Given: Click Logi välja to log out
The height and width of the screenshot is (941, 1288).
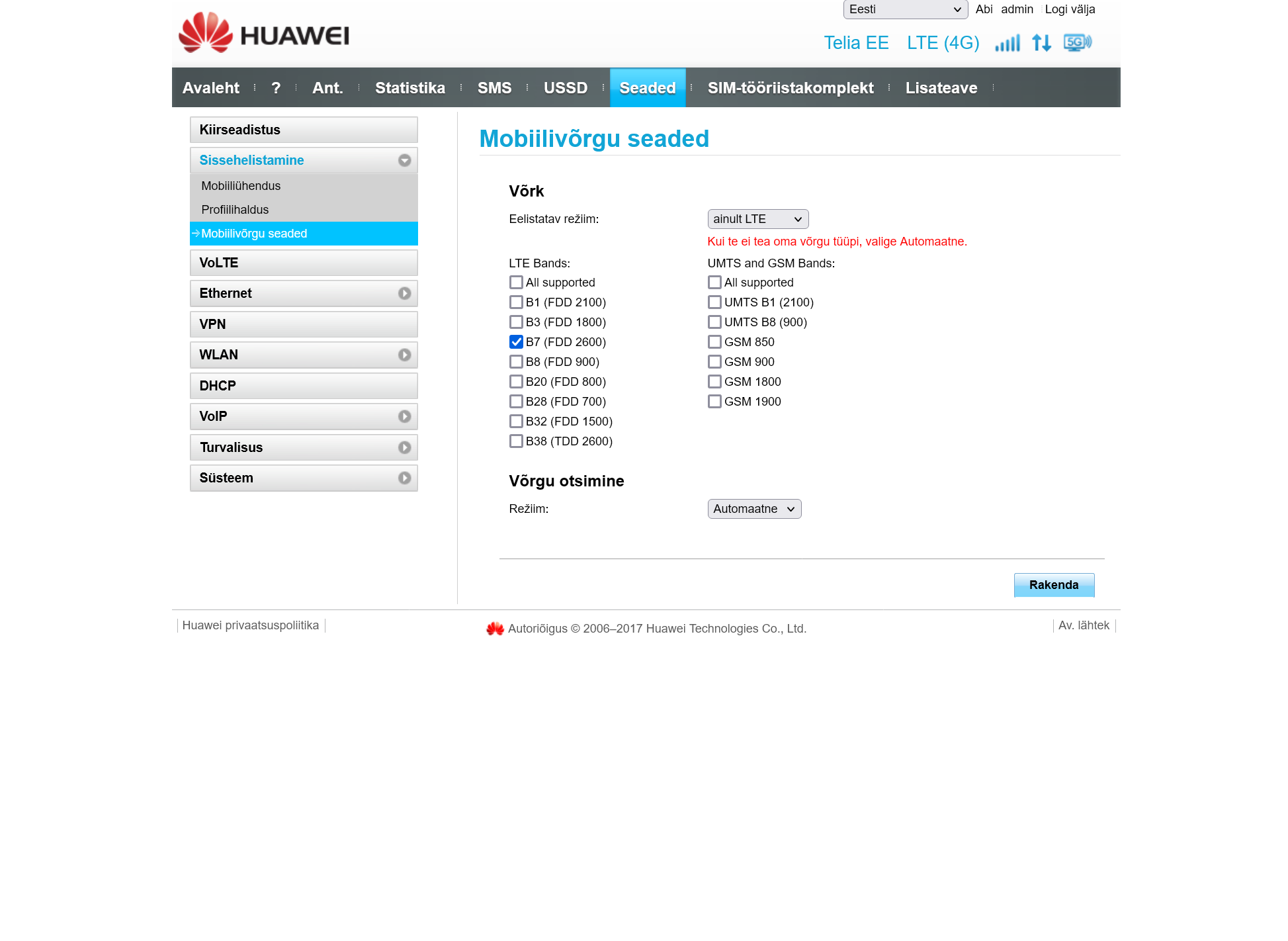Looking at the screenshot, I should pos(1070,9).
